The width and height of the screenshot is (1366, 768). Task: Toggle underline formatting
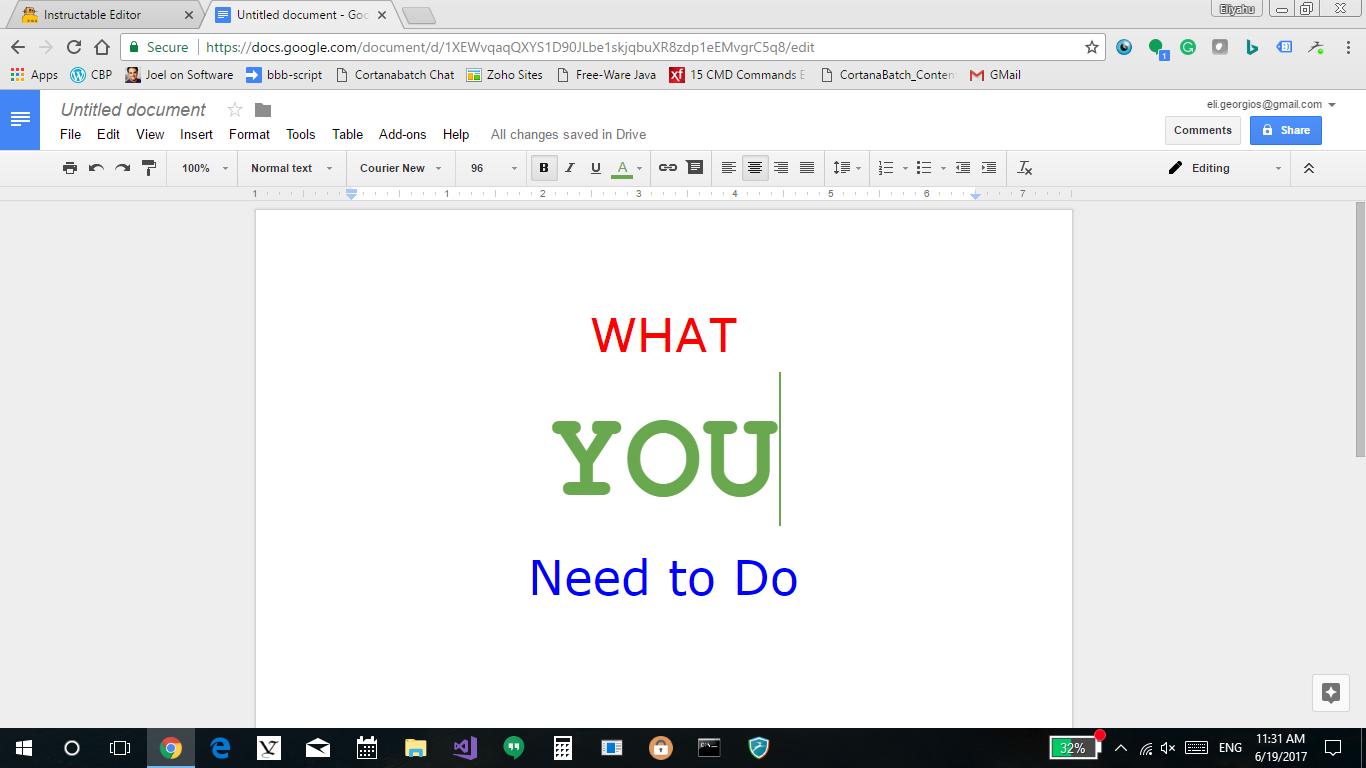tap(596, 168)
